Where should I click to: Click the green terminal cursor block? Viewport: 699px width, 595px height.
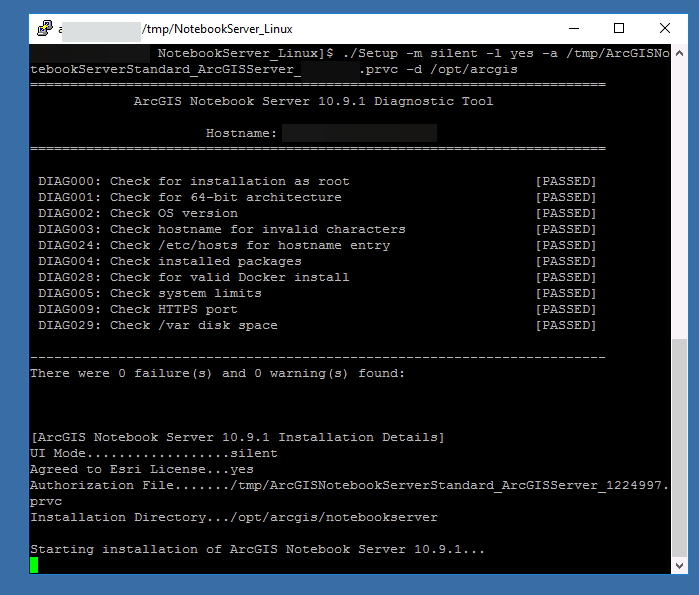[x=34, y=565]
